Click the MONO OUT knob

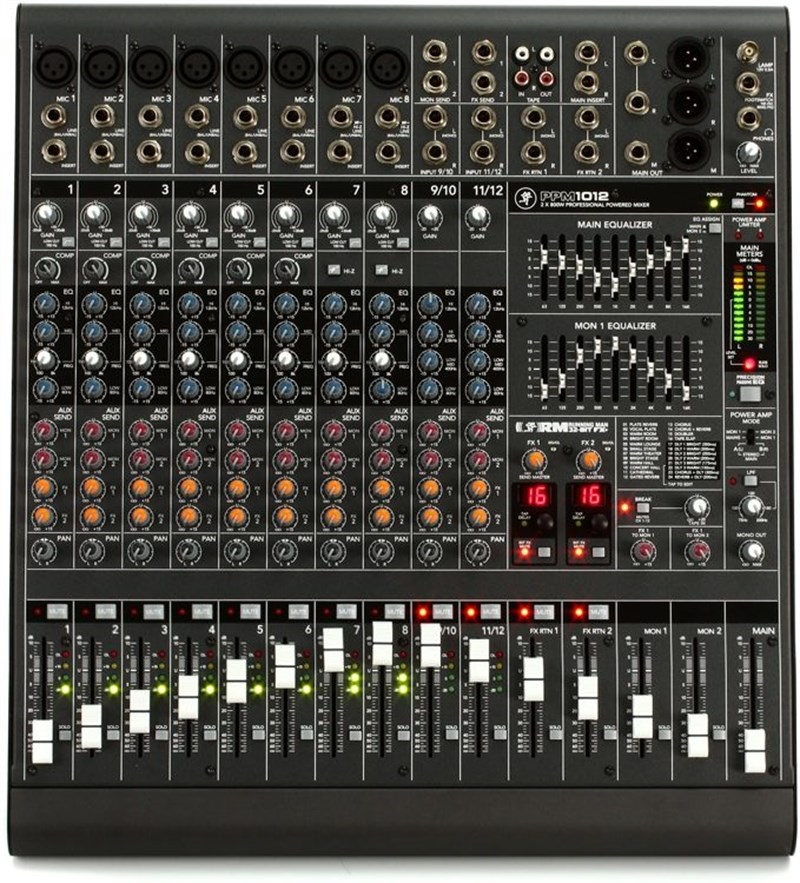(751, 551)
